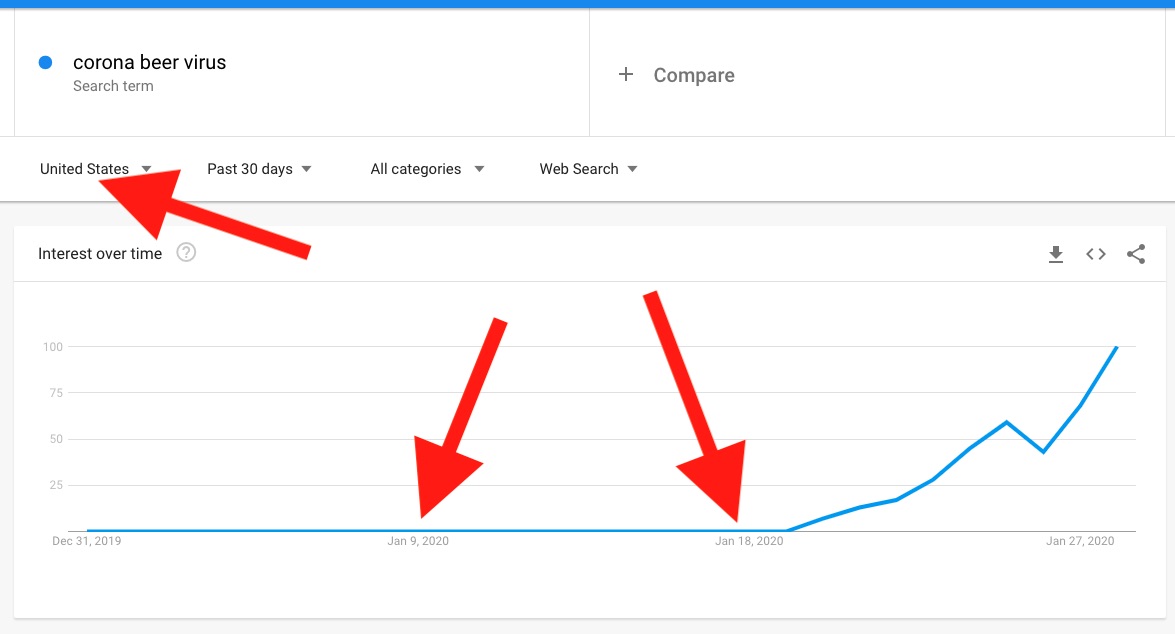Click the blue dot for corona beer virus

[x=46, y=63]
